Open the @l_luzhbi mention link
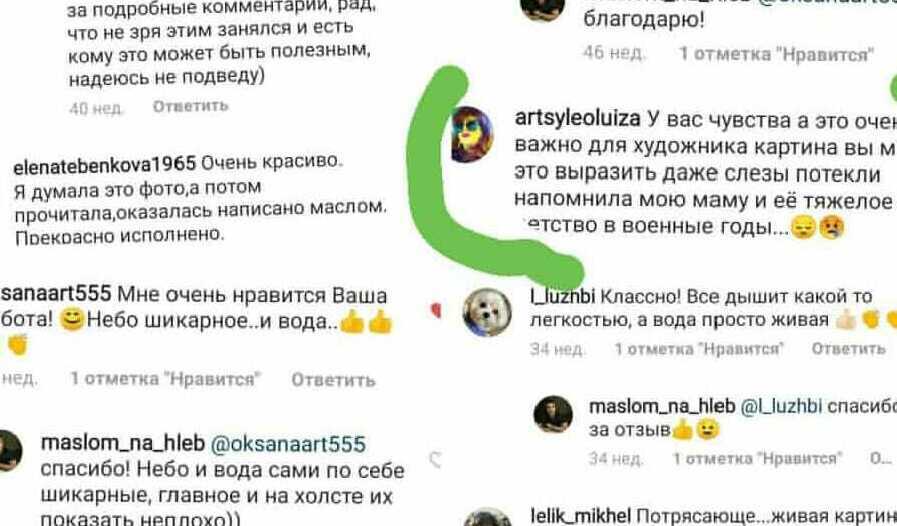 coord(781,406)
